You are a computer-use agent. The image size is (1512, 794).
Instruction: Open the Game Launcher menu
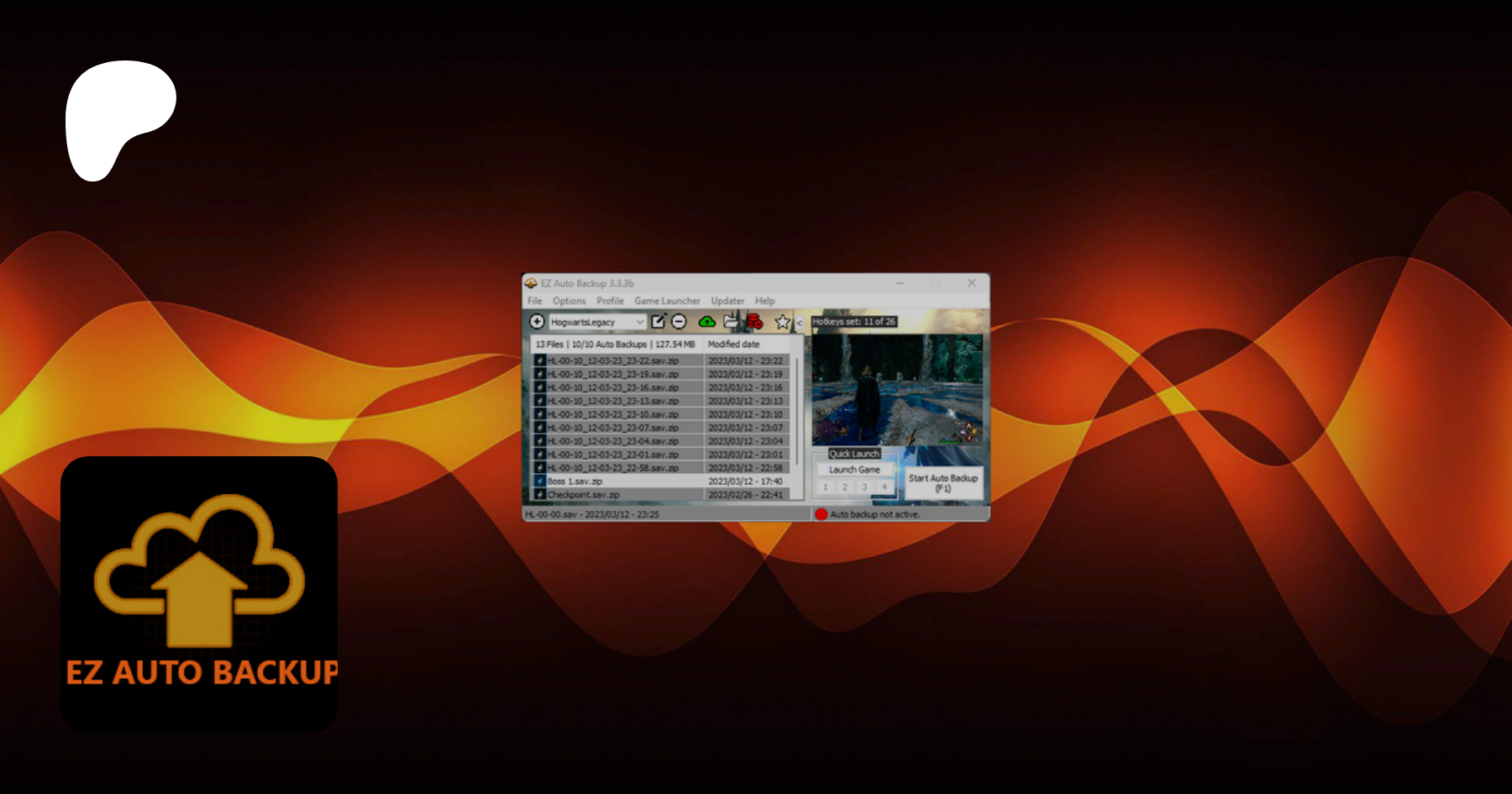pos(667,301)
